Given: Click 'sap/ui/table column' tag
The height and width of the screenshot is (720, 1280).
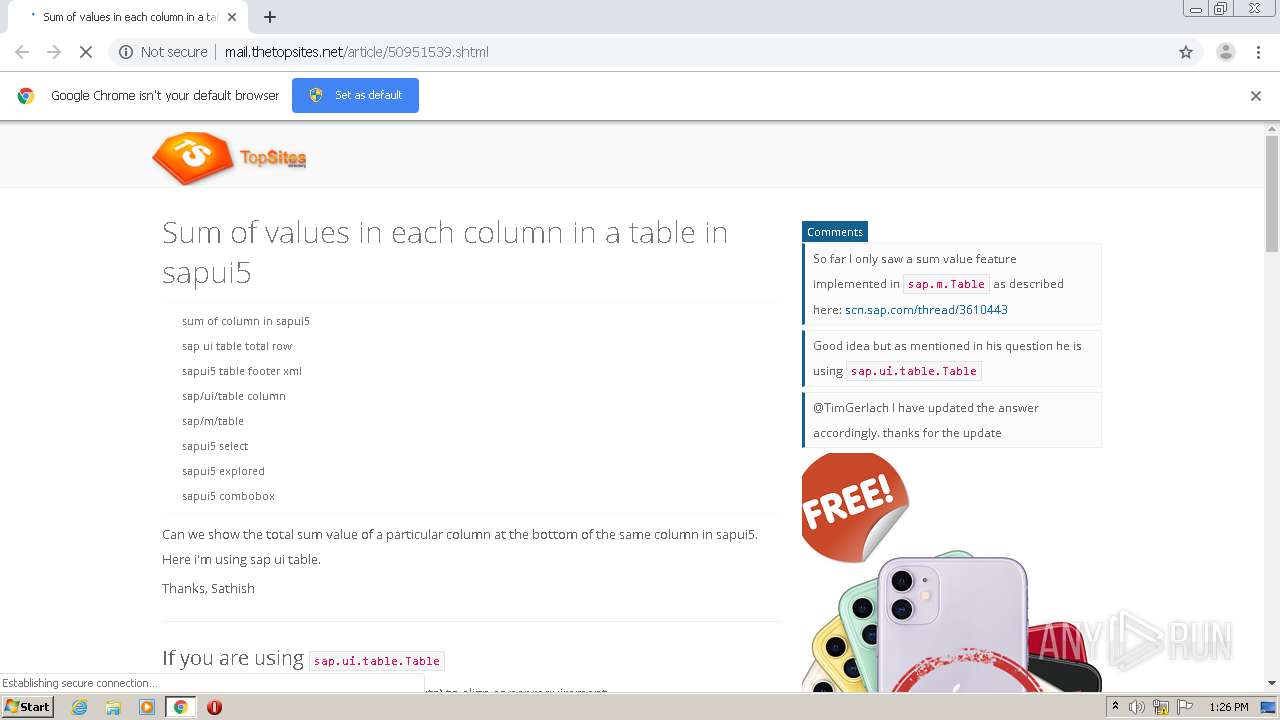Looking at the screenshot, I should [x=234, y=396].
